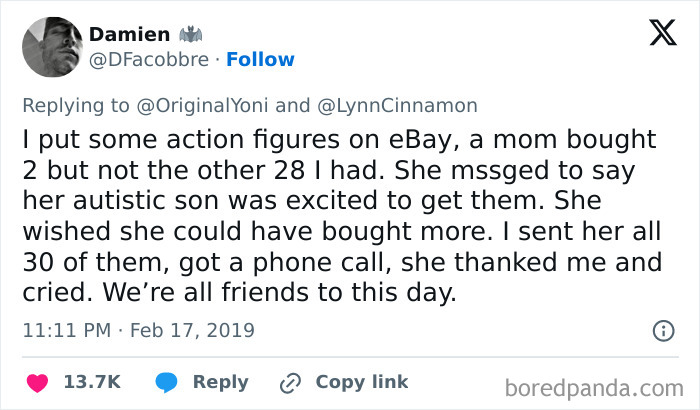The width and height of the screenshot is (700, 410).
Task: Open the tweet info circle icon
Action: [662, 330]
